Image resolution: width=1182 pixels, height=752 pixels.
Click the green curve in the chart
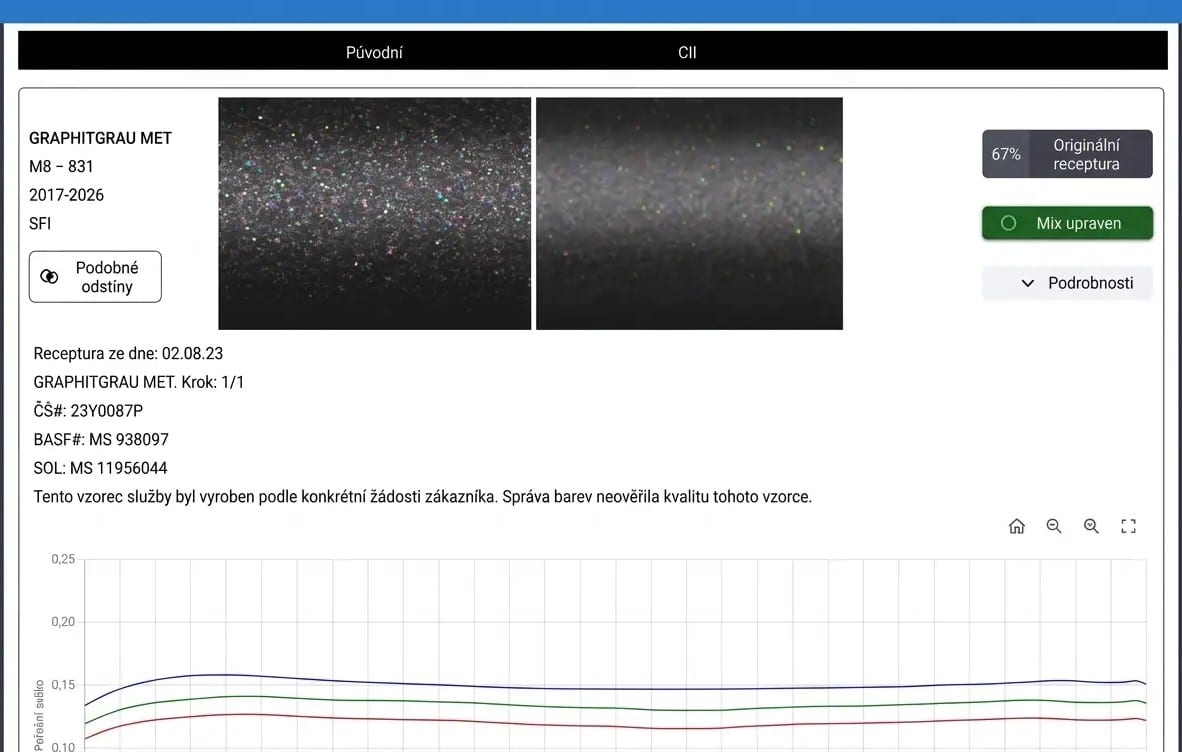pos(500,705)
